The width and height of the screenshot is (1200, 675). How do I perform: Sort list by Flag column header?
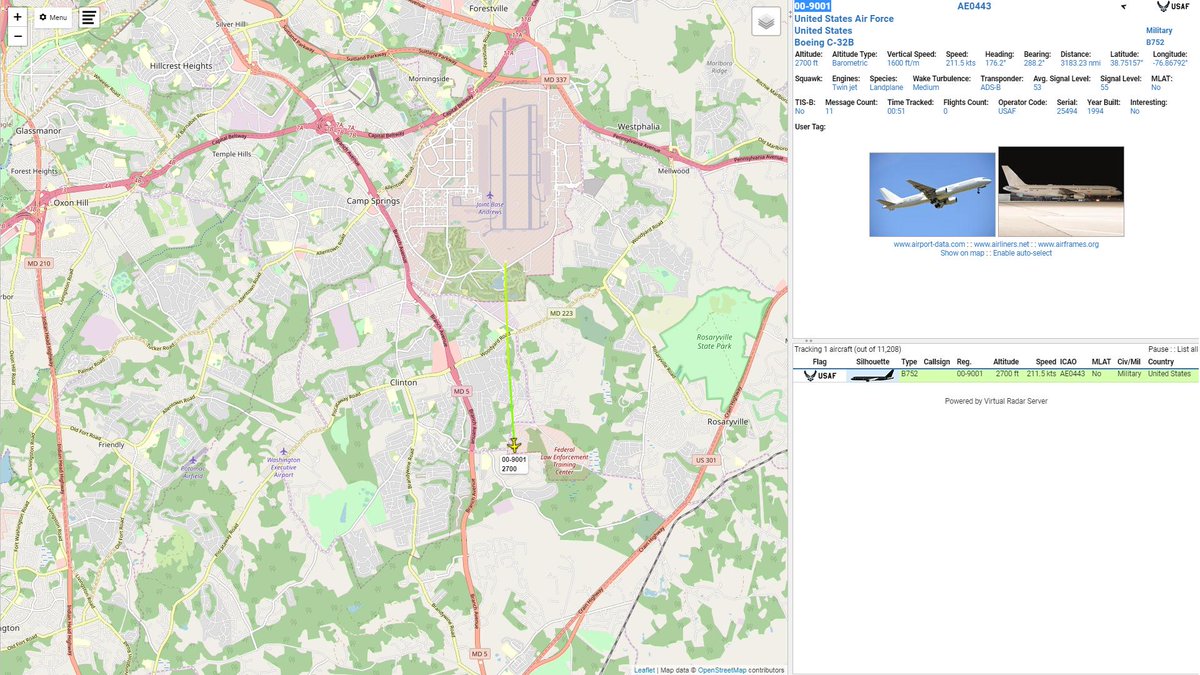[x=820, y=362]
